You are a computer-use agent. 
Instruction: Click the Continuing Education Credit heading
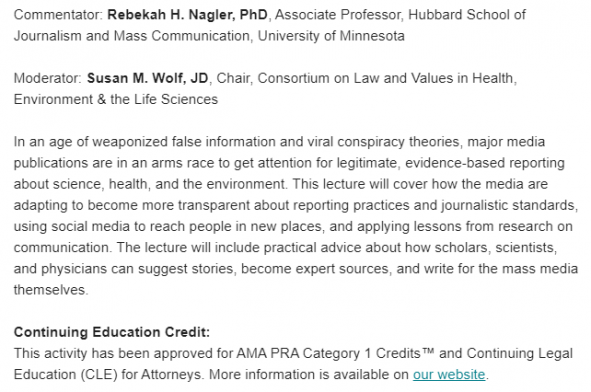click(x=112, y=332)
